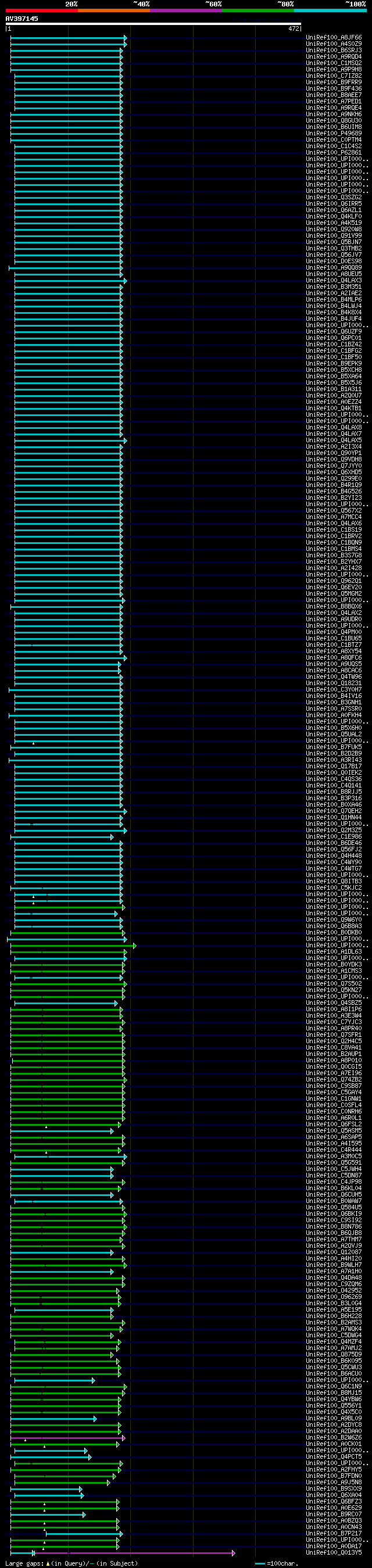
Task: Select hit label UniRef100_D0ES98
Action: tap(334, 261)
